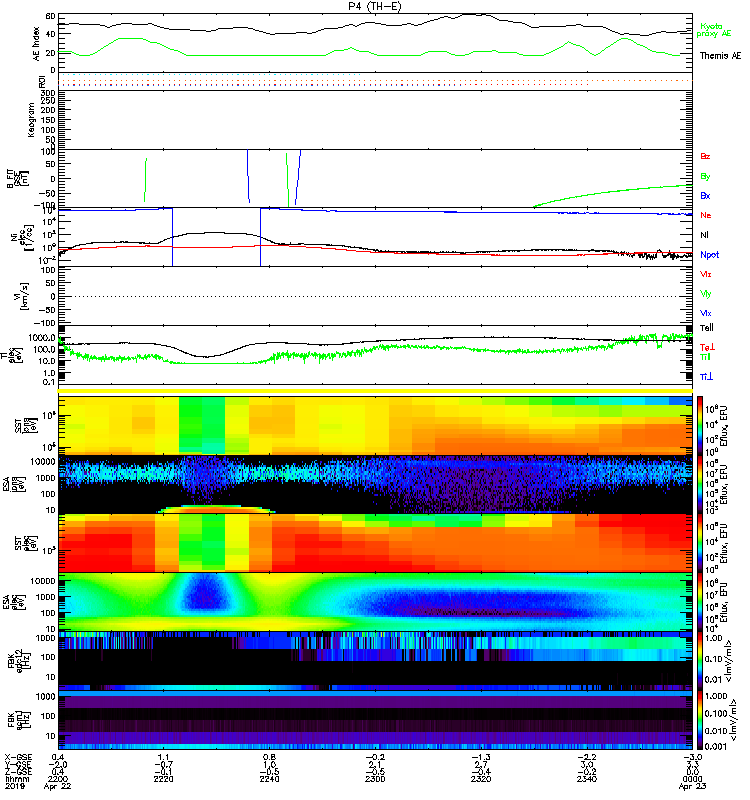Click the 0000 time tick label
750x800 pixels.
pos(692,779)
